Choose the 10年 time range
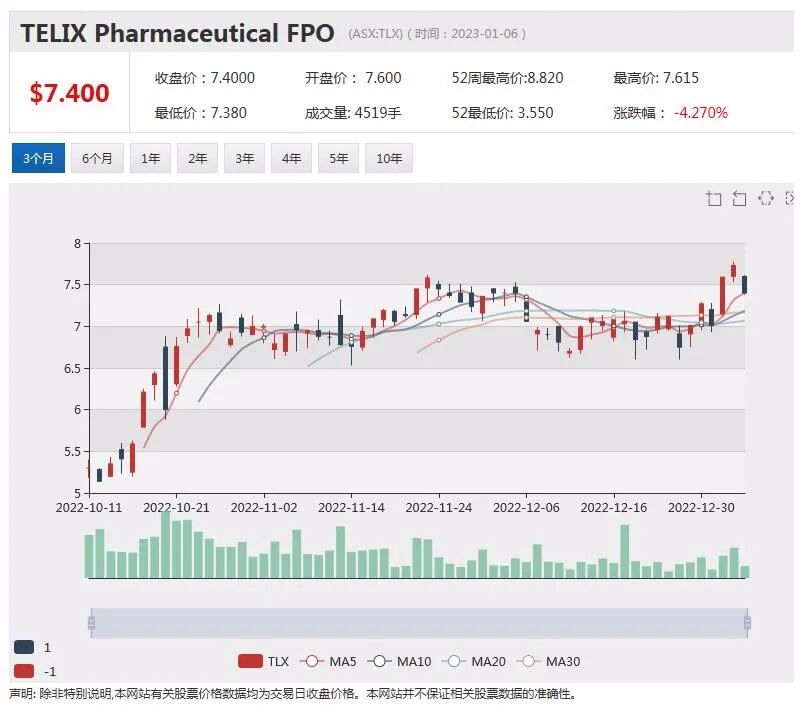The image size is (804, 718). tap(389, 158)
